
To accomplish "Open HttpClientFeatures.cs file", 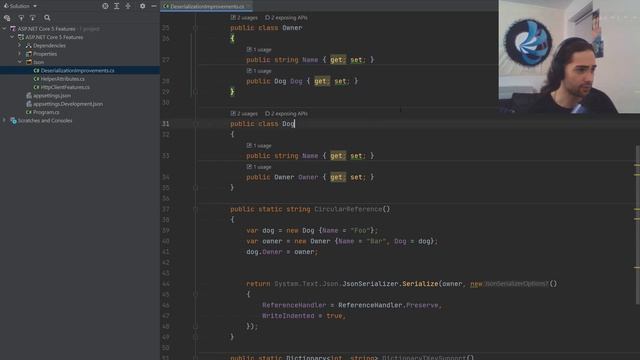I will [65, 87].
